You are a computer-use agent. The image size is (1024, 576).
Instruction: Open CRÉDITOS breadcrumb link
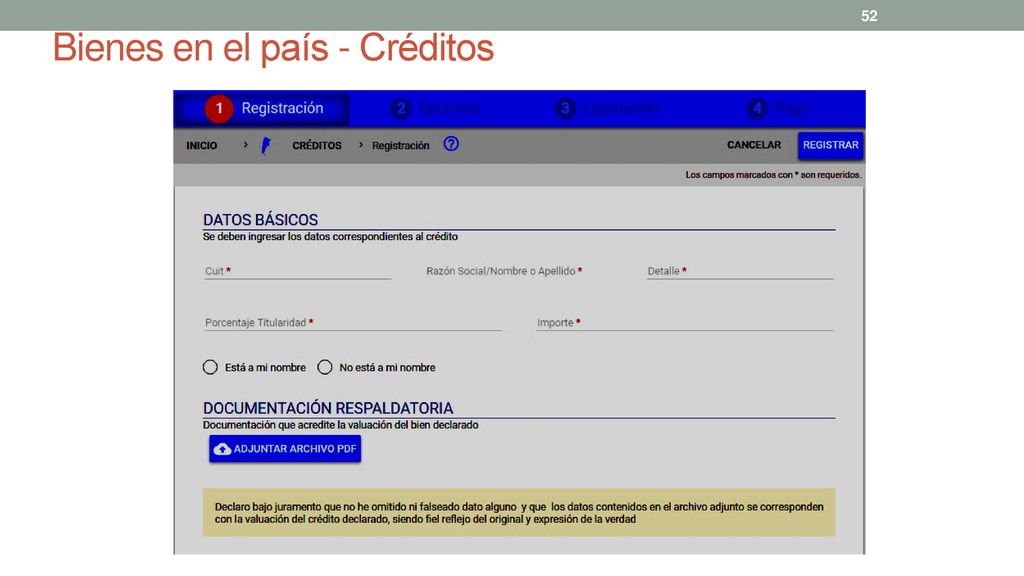pos(317,146)
